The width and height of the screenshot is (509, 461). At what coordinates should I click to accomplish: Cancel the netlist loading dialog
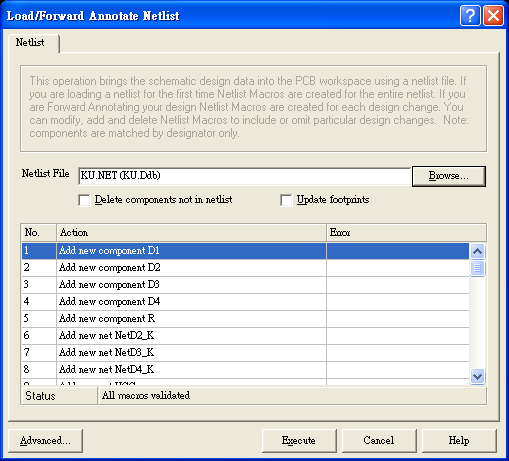379,441
